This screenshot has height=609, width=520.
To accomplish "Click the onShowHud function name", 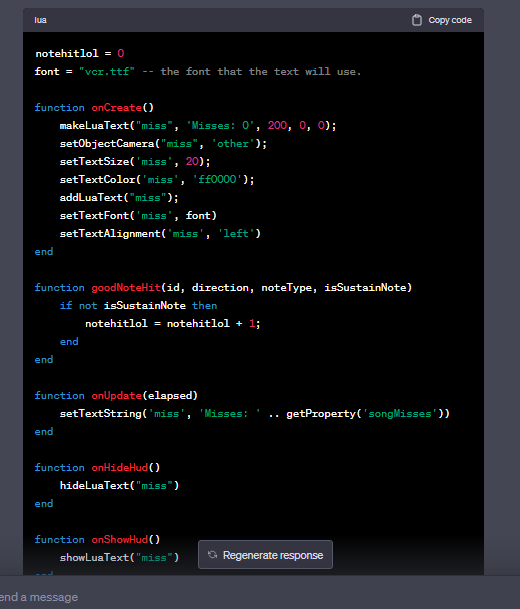I will (120, 539).
